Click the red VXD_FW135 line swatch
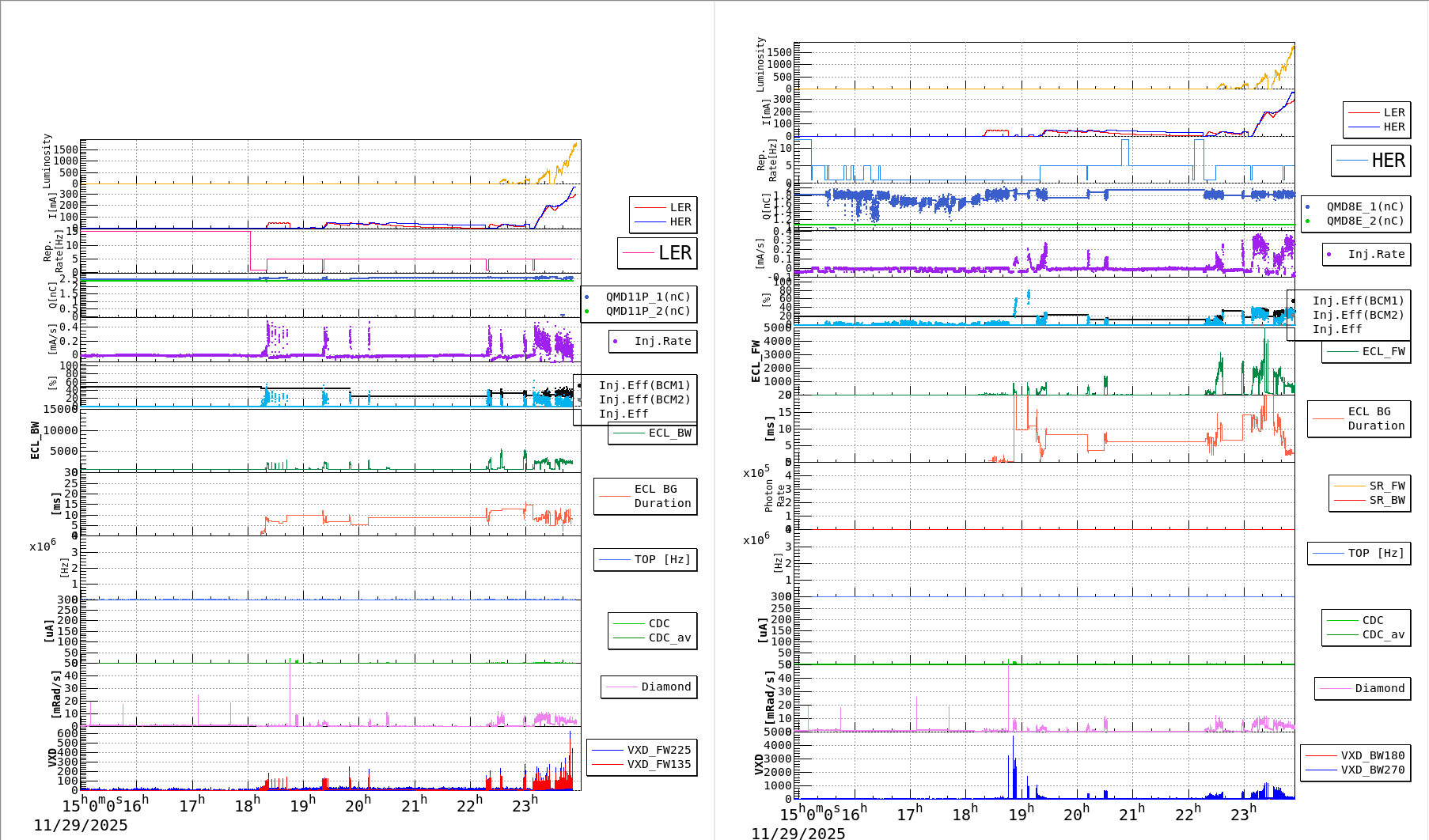This screenshot has height=840, width=1429. click(607, 764)
